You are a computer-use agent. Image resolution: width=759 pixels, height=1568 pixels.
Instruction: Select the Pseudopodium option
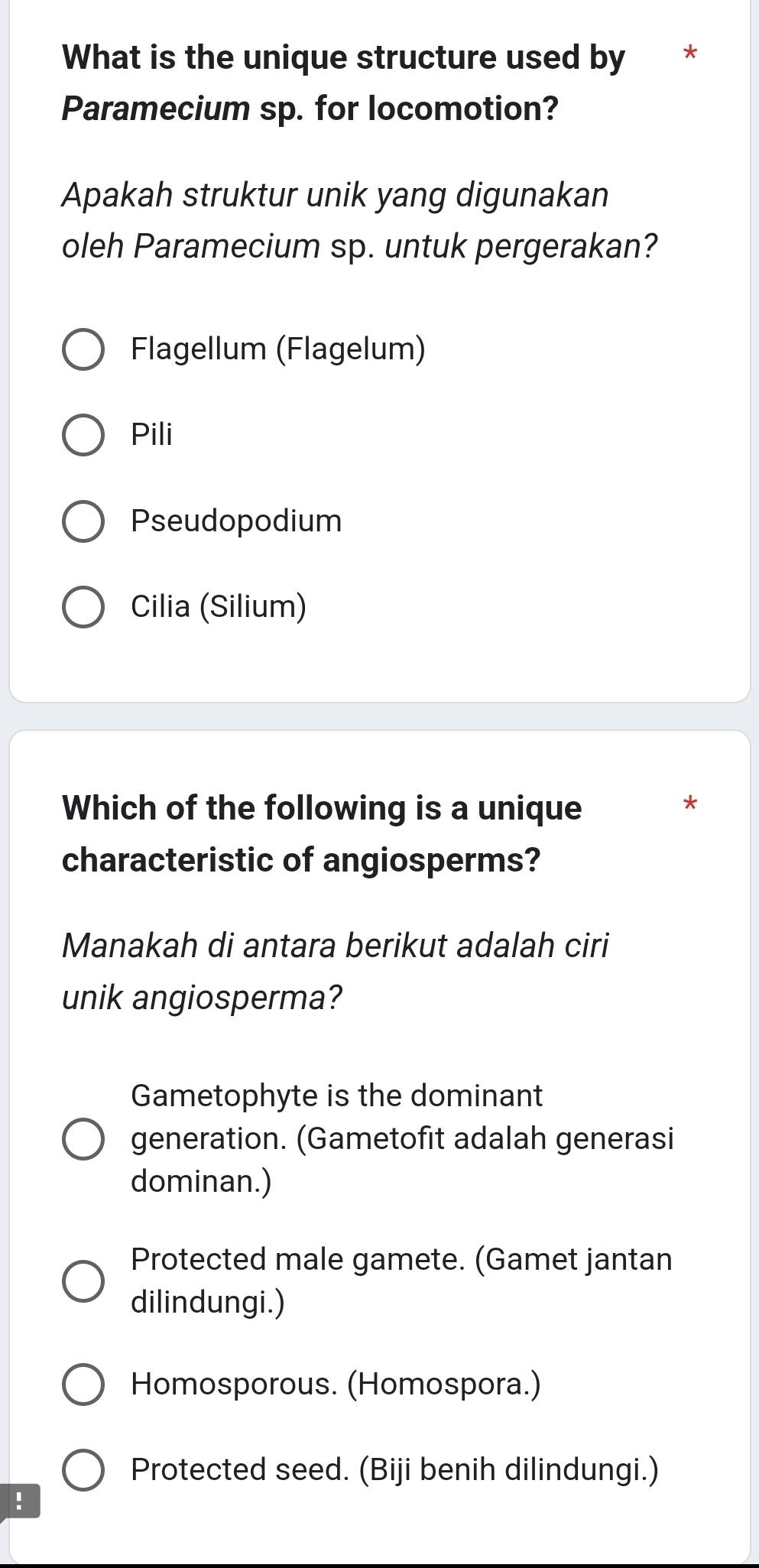86,522
